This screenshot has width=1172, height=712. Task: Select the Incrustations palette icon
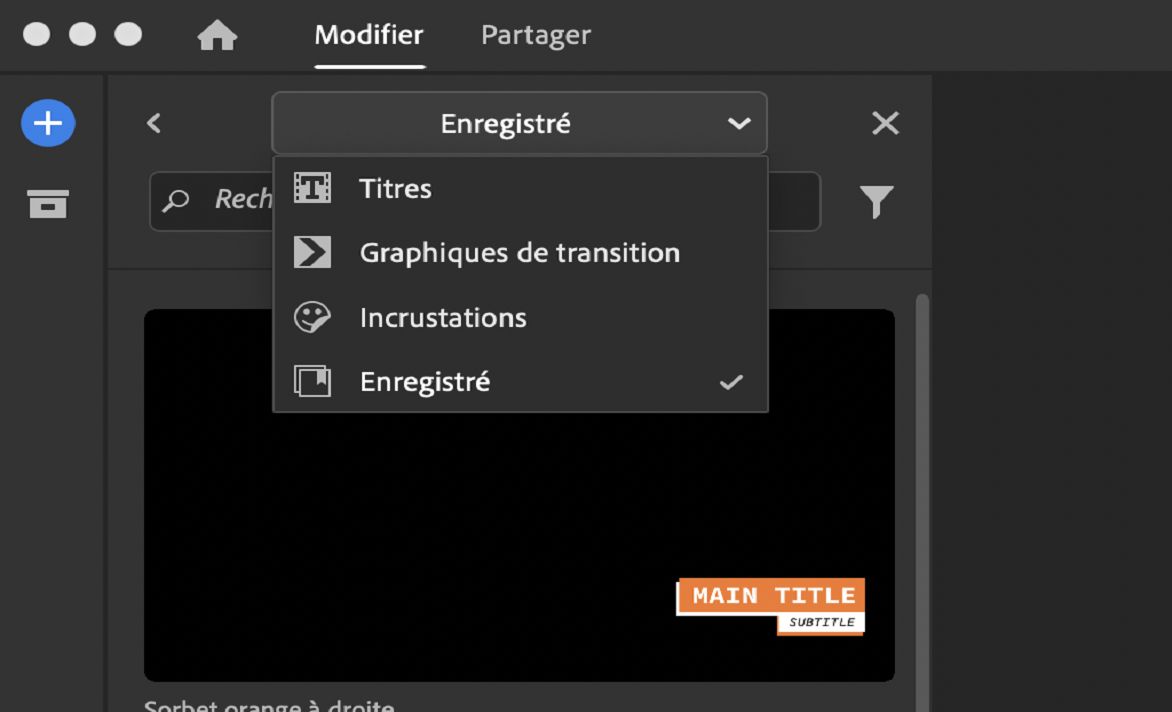(313, 317)
